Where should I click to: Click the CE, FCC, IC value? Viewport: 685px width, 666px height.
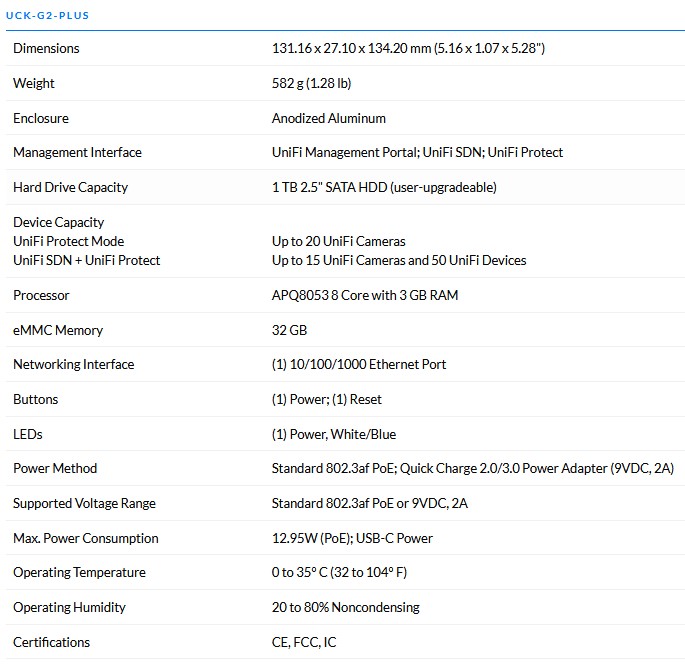[x=304, y=642]
